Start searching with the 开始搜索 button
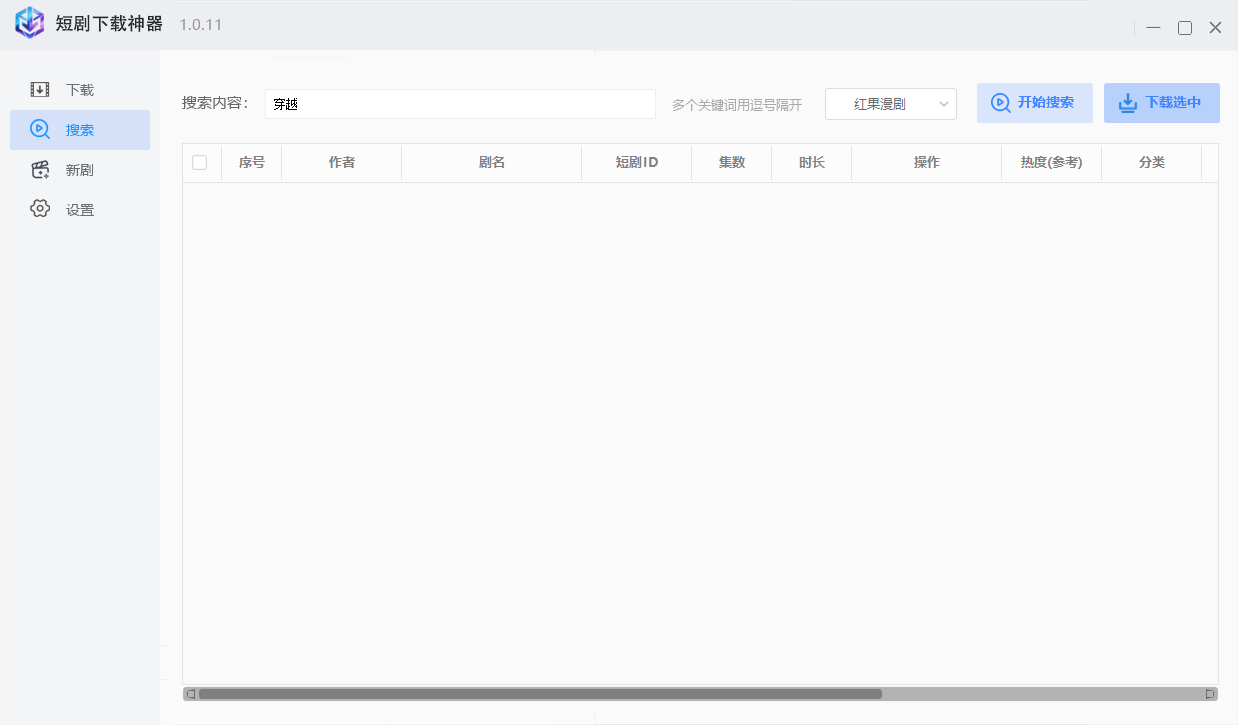This screenshot has width=1238, height=725. (x=1035, y=103)
